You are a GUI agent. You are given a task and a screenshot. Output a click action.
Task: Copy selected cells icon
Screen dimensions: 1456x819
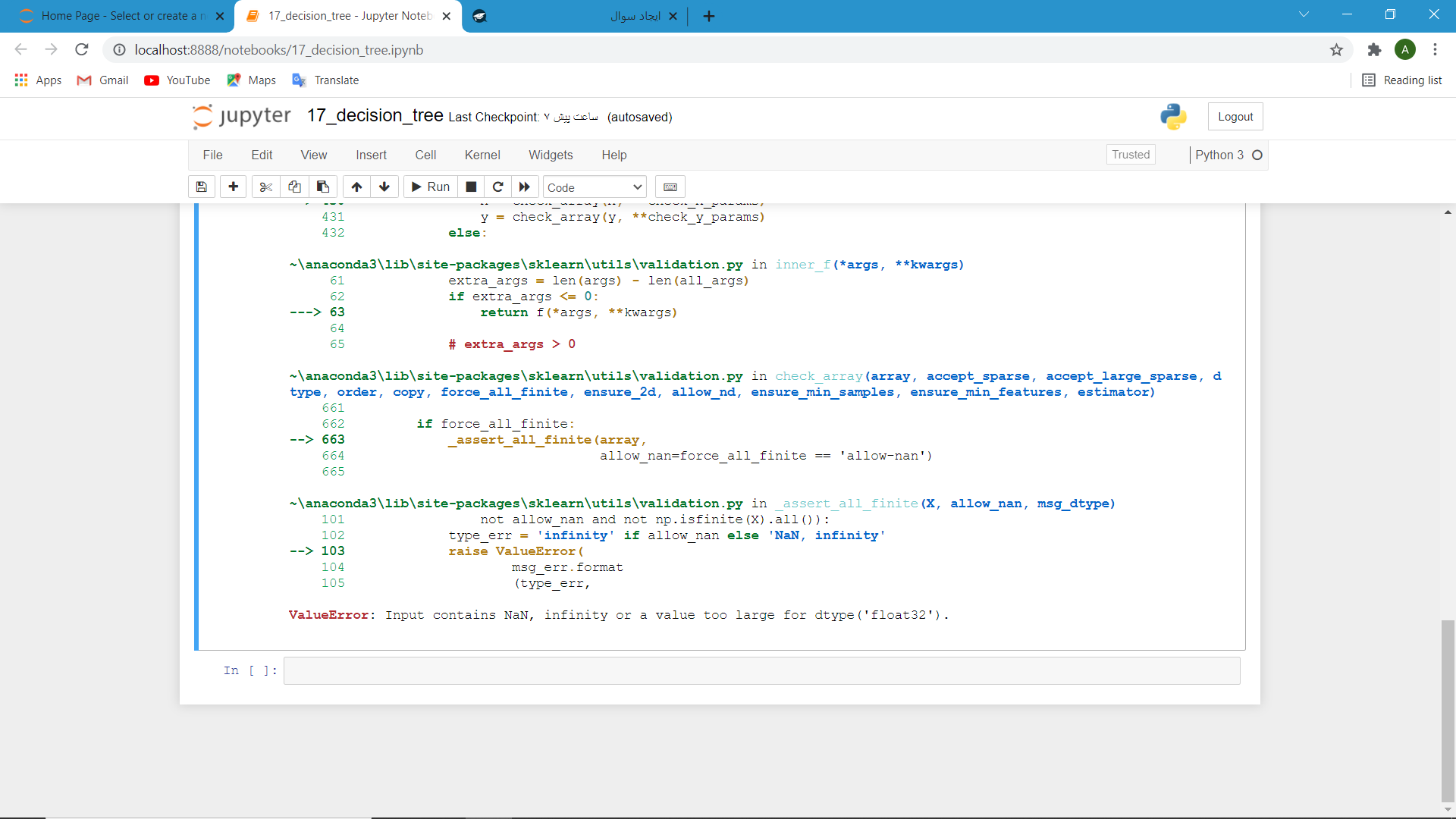click(x=294, y=187)
